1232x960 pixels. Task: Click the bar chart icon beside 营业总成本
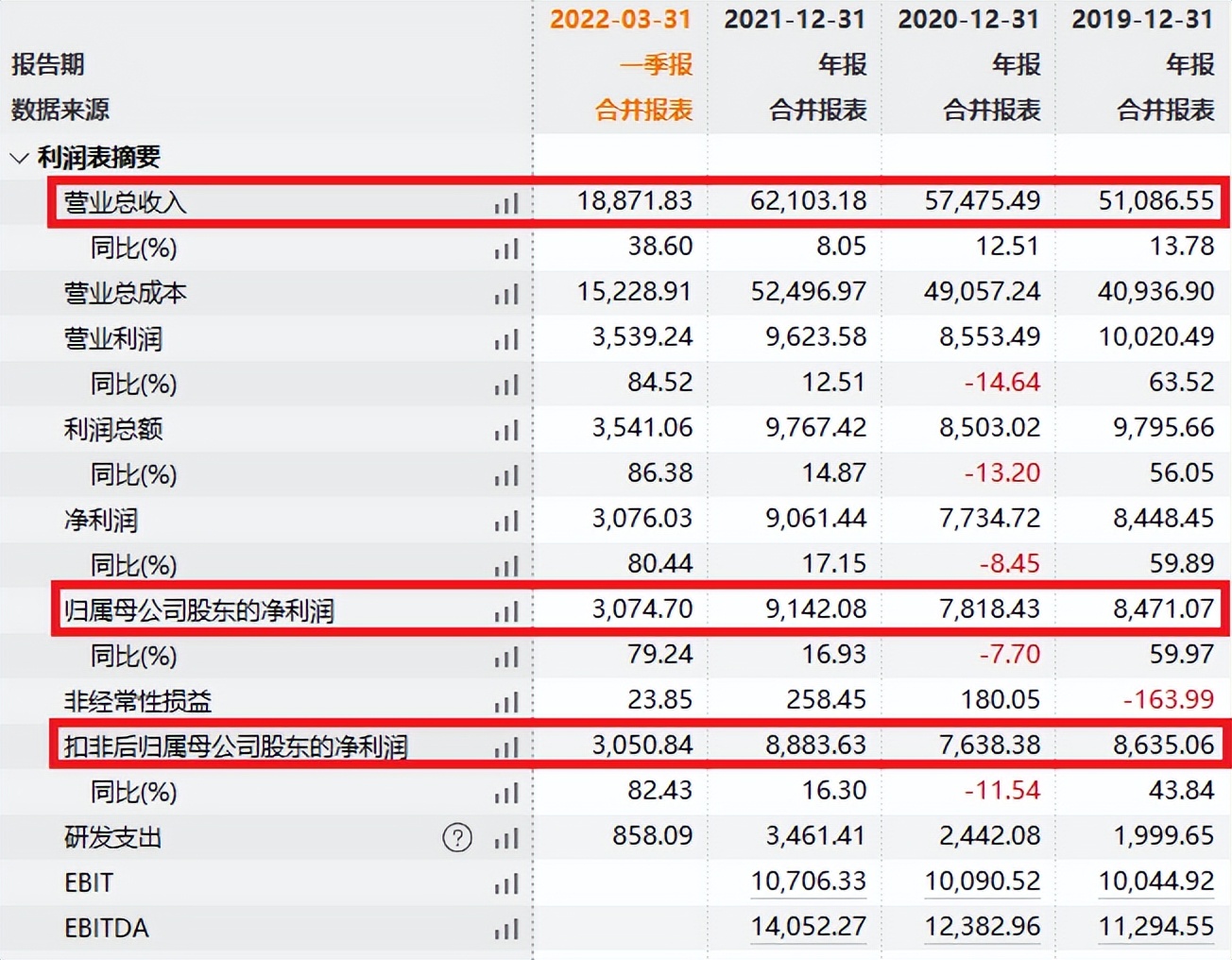pos(507,294)
